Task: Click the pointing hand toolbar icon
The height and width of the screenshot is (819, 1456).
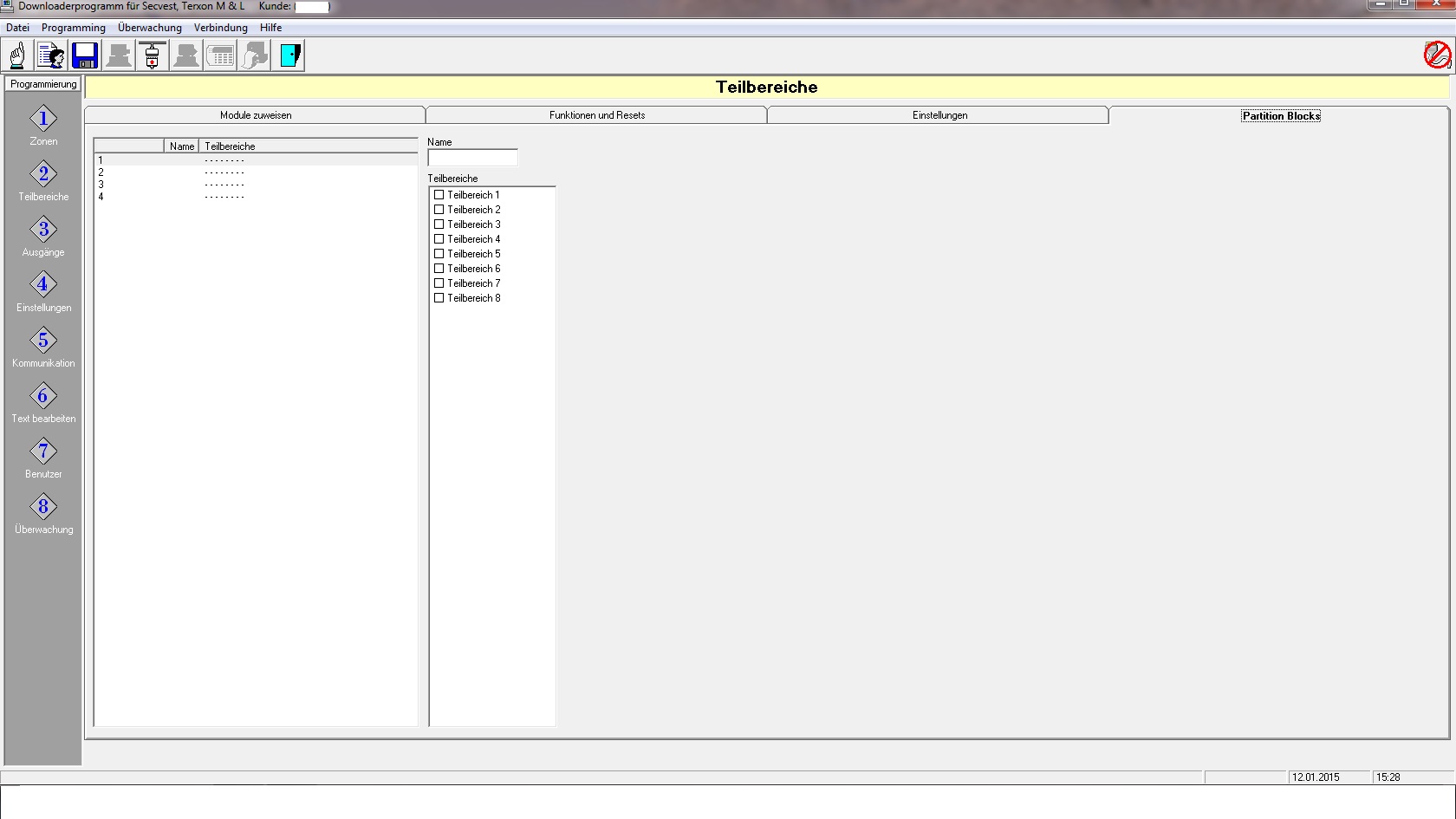Action: point(17,55)
